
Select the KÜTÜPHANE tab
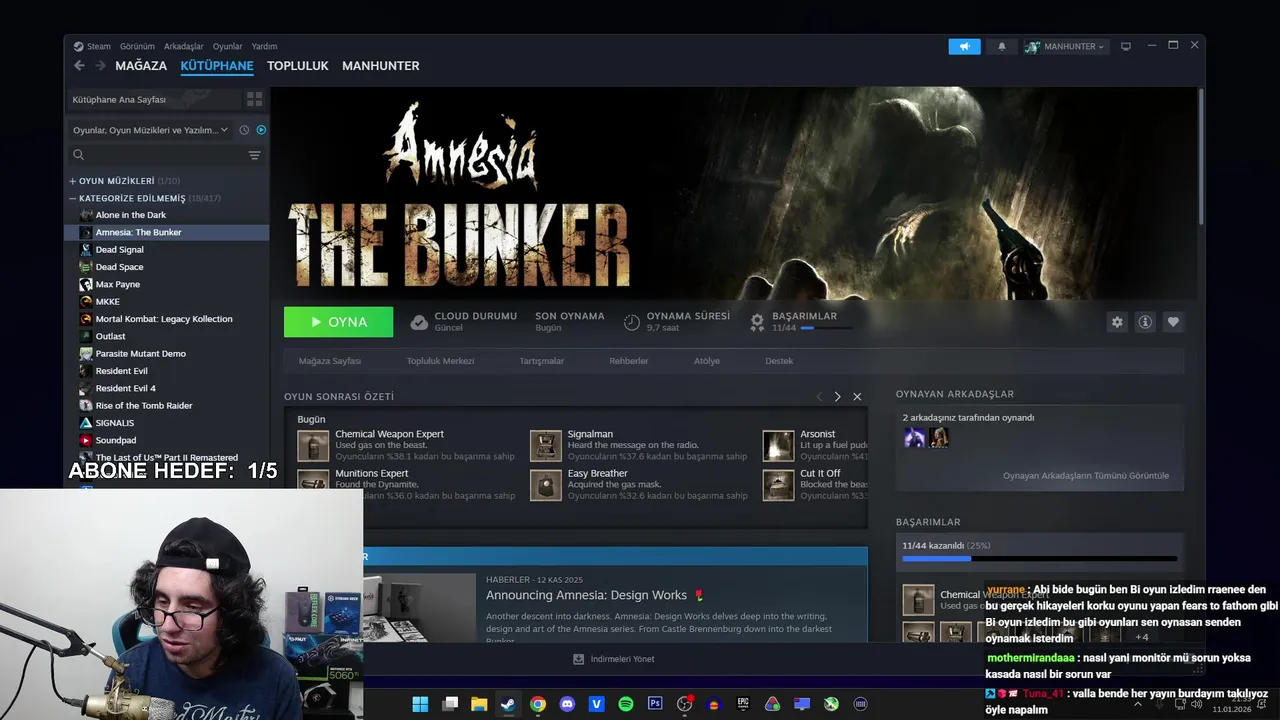pos(217,66)
